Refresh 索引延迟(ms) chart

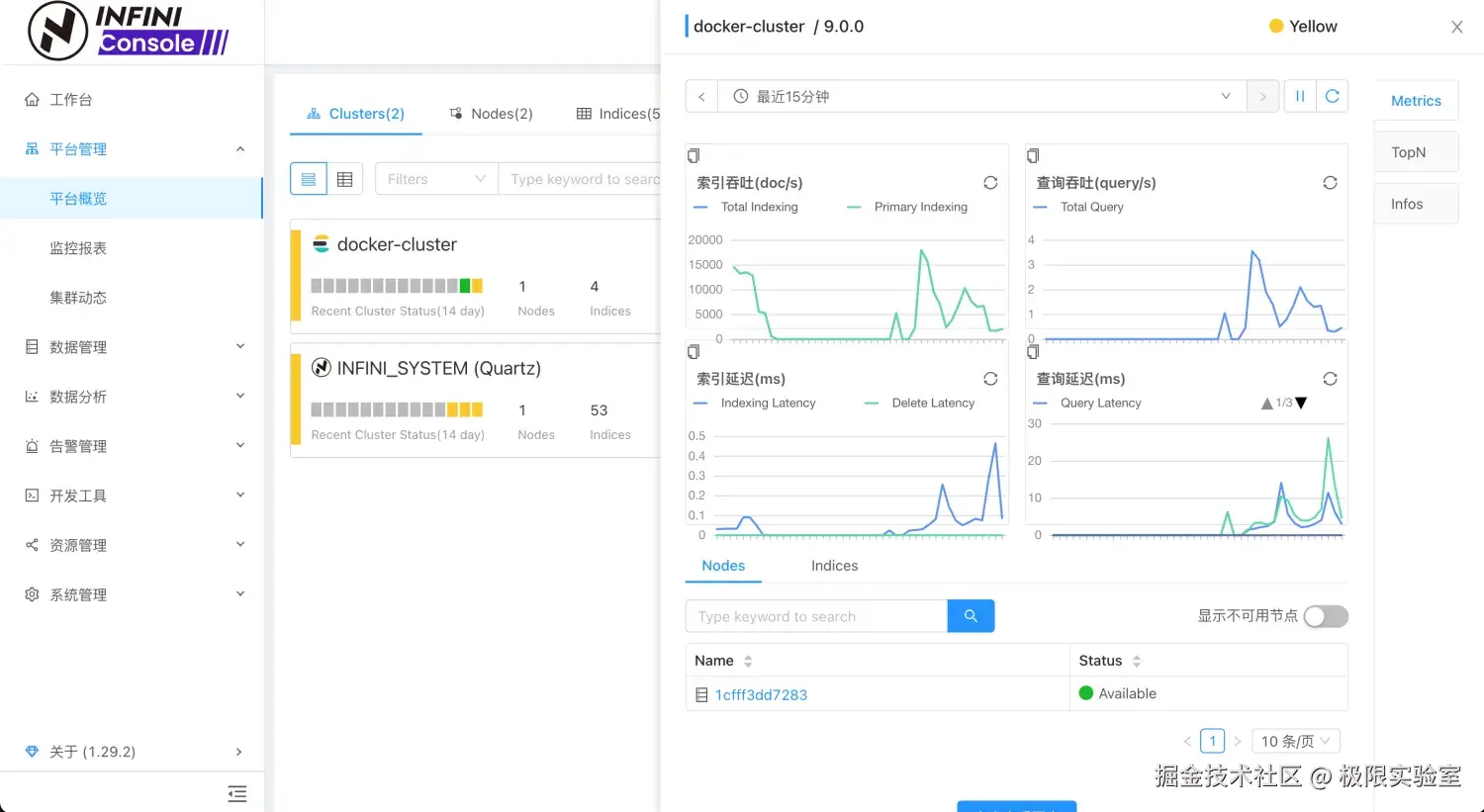[x=990, y=379]
